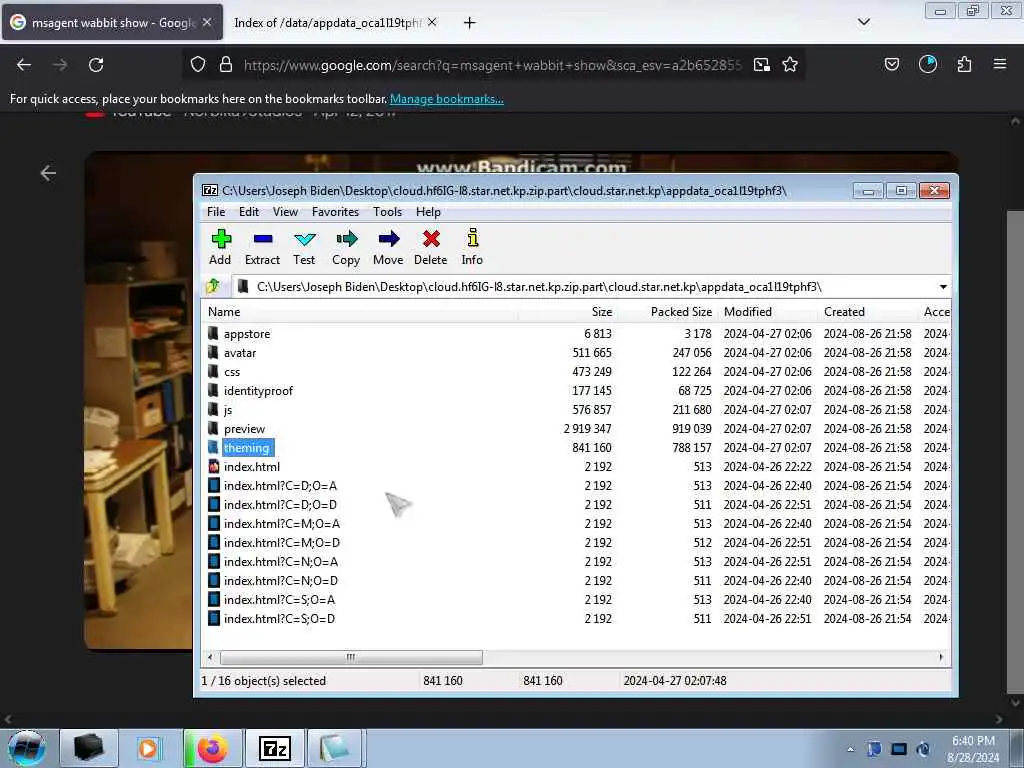Image resolution: width=1024 pixels, height=768 pixels.
Task: Close the Index of /data tab
Action: point(432,22)
